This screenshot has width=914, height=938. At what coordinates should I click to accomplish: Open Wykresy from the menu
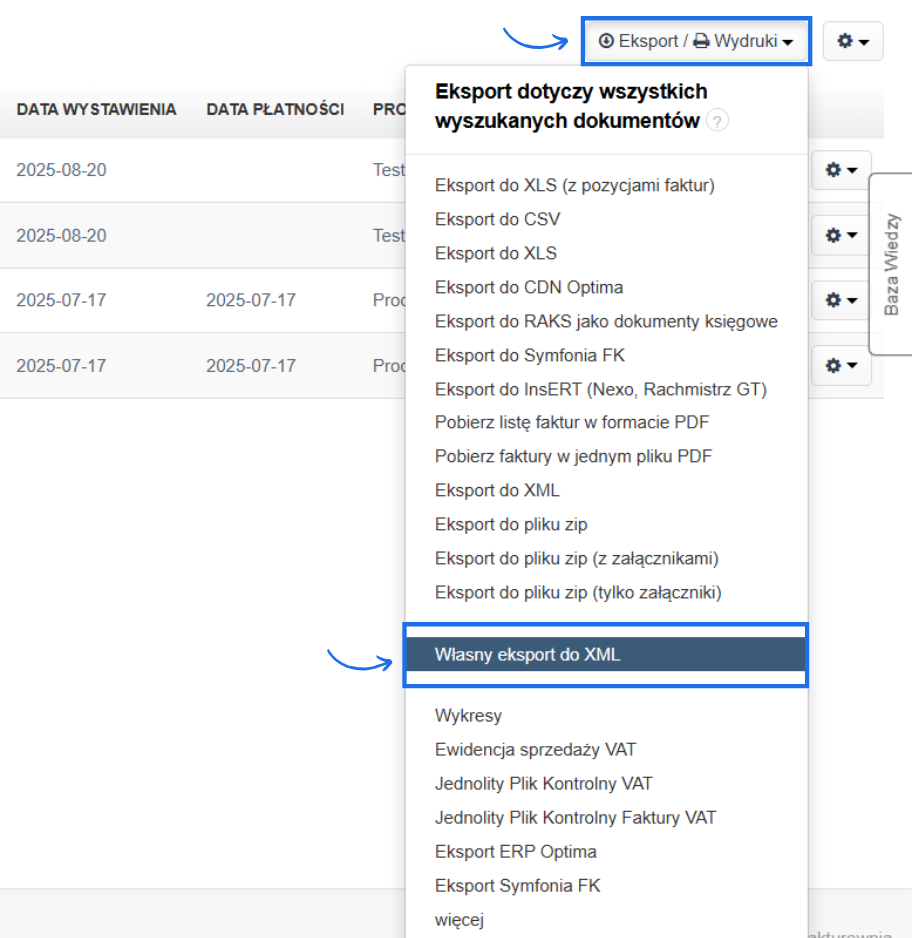[x=468, y=715]
